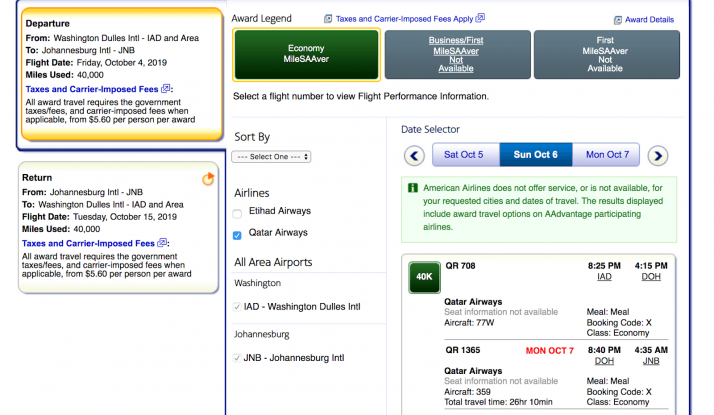The width and height of the screenshot is (714, 415).
Task: Open flight number QR 708 performance info
Action: [x=459, y=266]
